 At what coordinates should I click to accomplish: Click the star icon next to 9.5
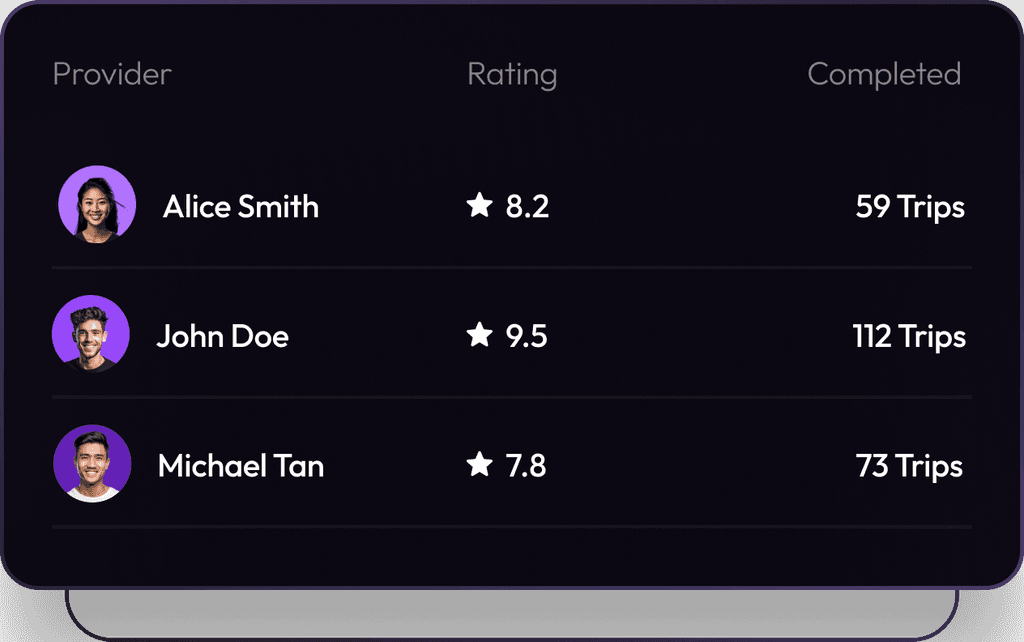[x=480, y=335]
